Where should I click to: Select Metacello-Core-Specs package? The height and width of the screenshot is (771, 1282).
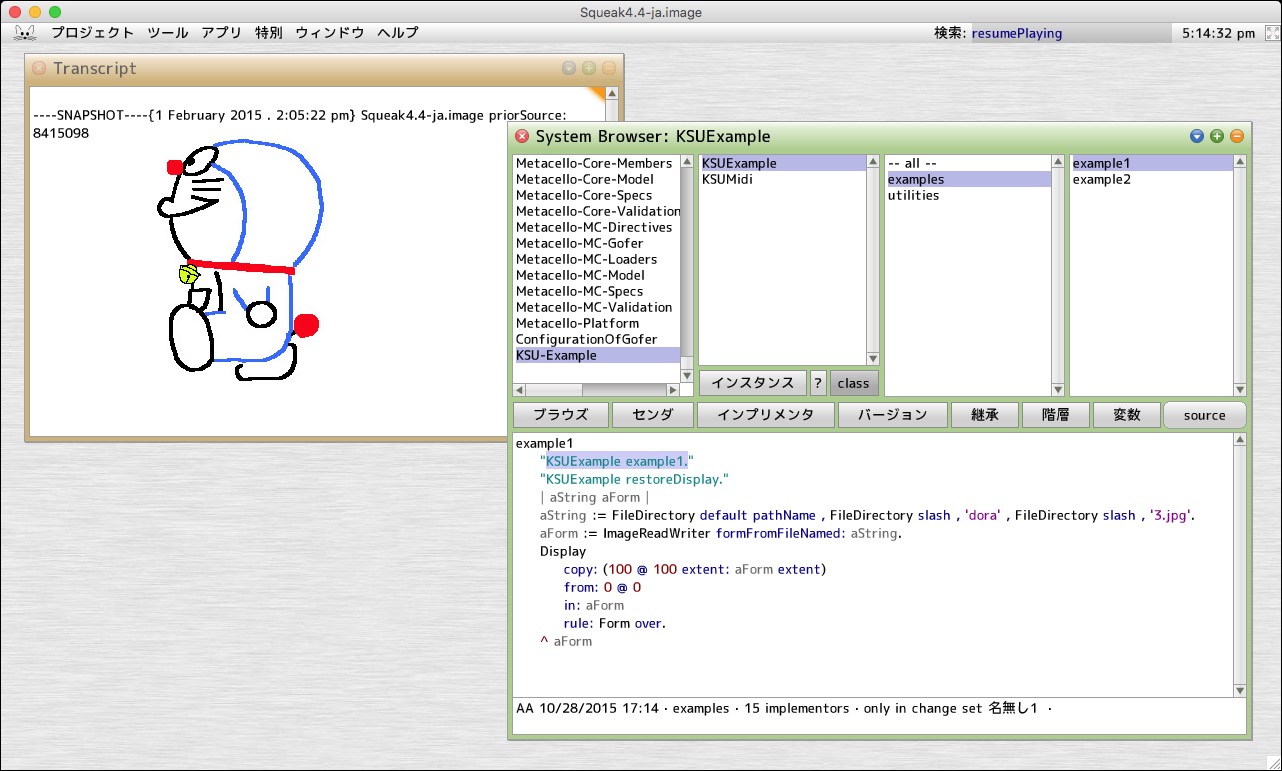(x=596, y=195)
